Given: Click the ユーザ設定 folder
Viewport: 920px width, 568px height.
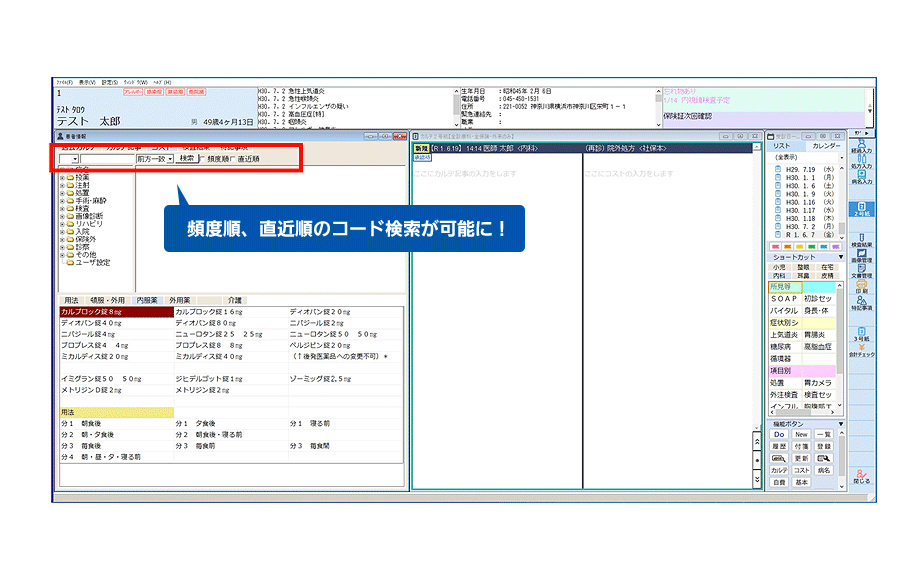Looking at the screenshot, I should (88, 262).
